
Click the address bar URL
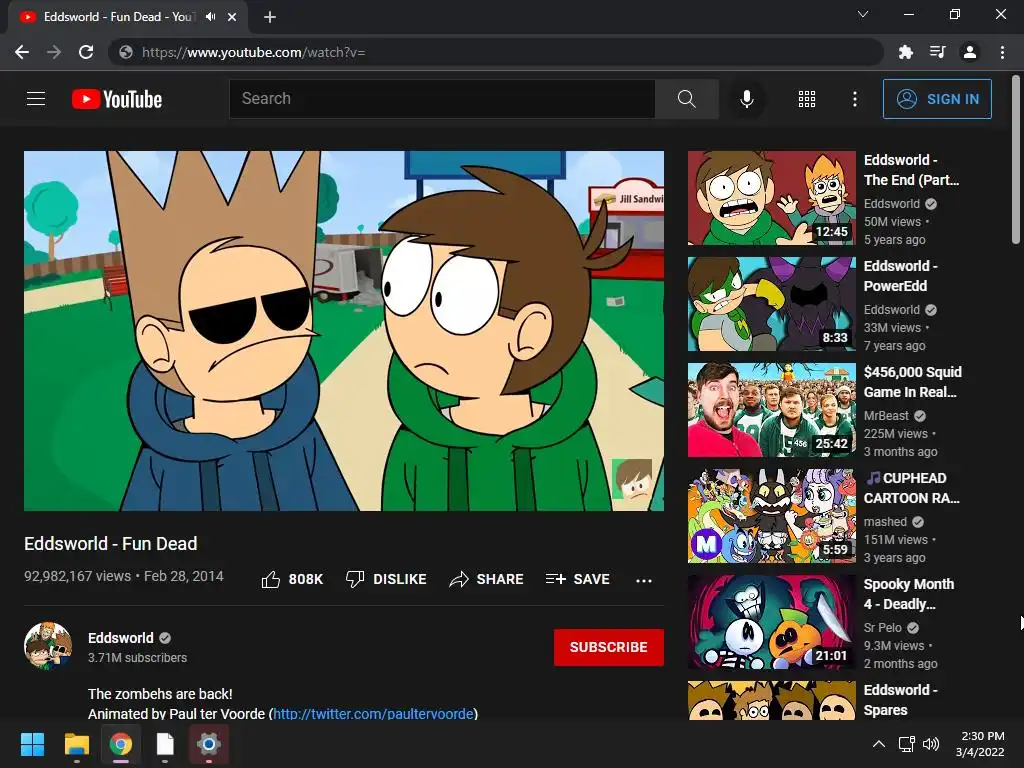point(253,52)
